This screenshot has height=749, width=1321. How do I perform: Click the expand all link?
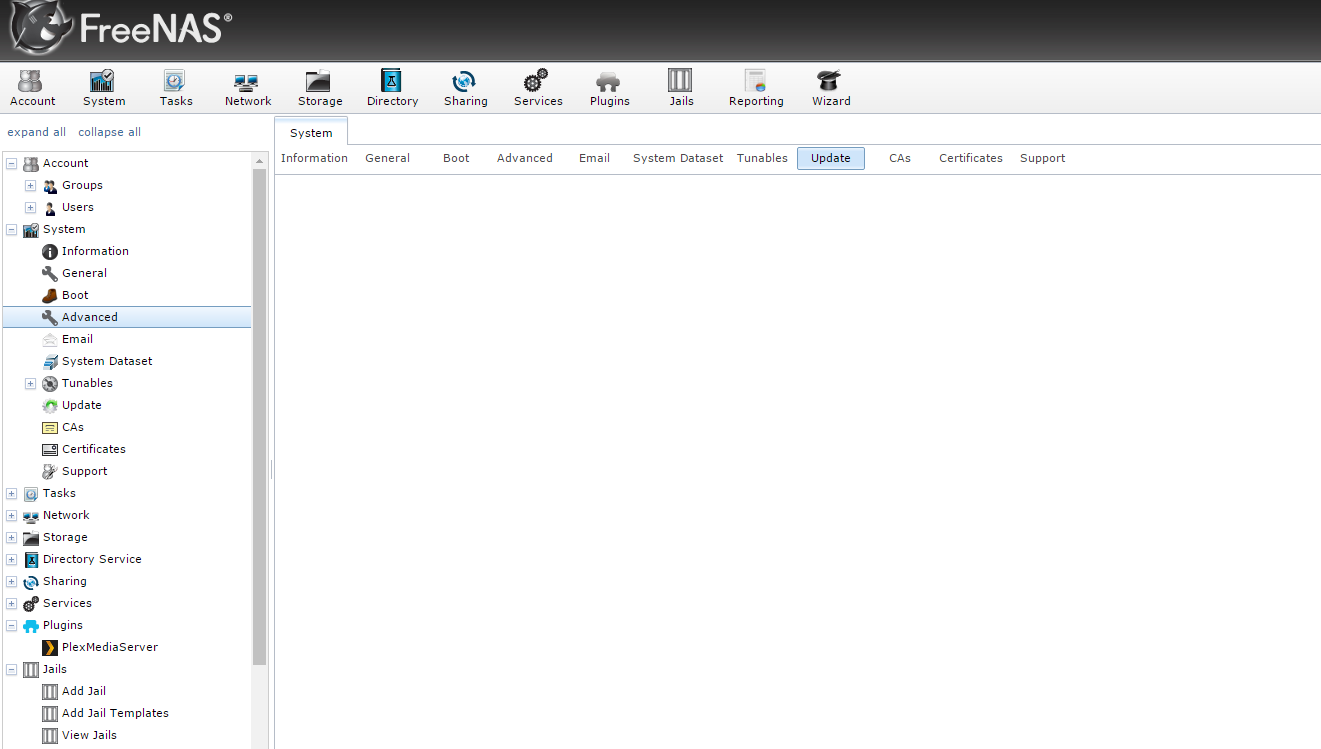(x=37, y=132)
